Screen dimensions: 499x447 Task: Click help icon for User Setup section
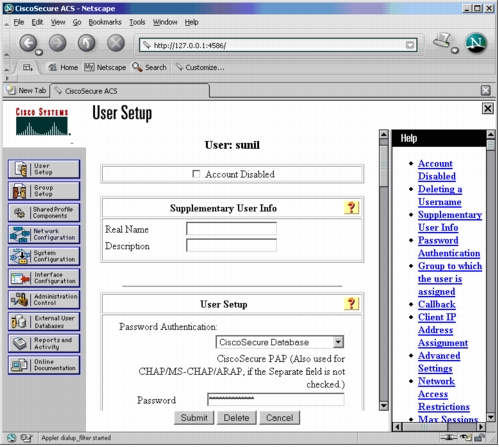pos(351,304)
